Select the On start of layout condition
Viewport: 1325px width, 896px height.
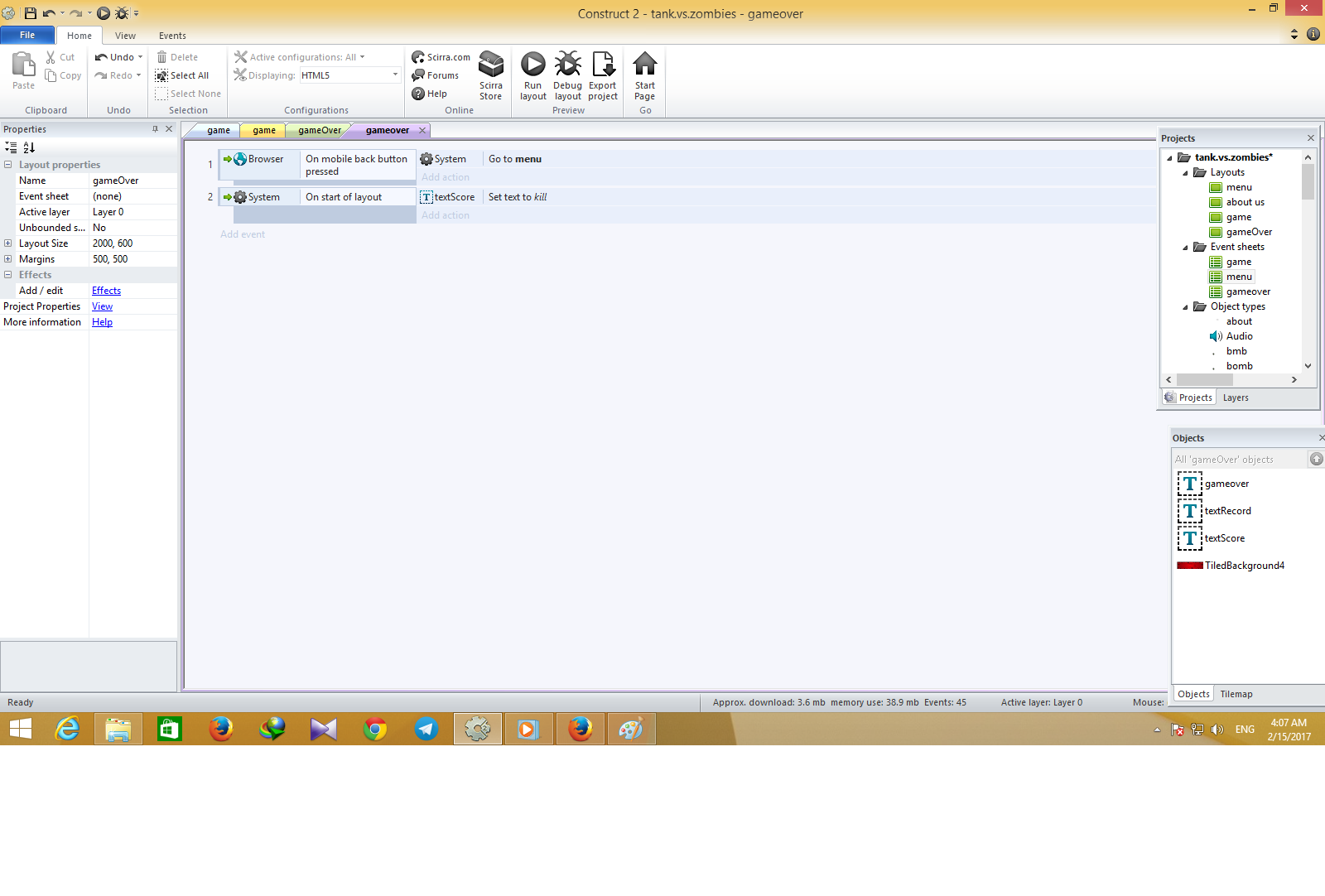point(358,197)
